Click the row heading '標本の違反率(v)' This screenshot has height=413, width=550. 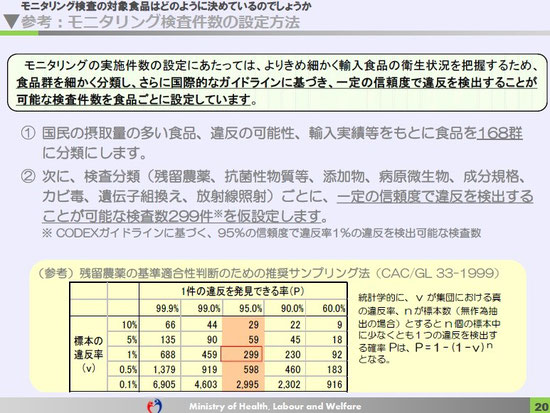point(88,354)
